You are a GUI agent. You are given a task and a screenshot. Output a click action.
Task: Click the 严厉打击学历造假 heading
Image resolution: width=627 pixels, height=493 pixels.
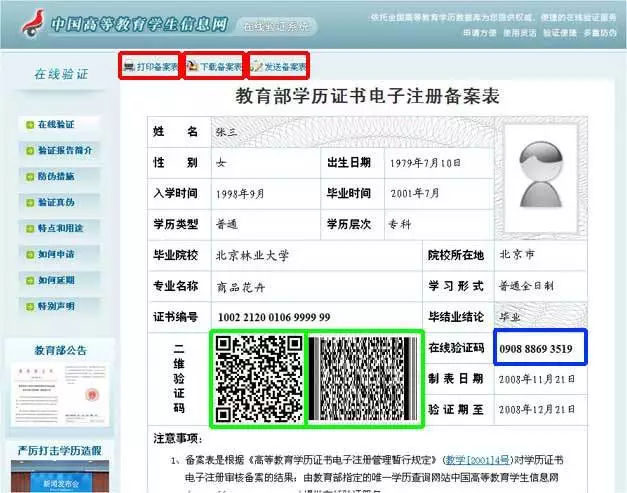(60, 451)
